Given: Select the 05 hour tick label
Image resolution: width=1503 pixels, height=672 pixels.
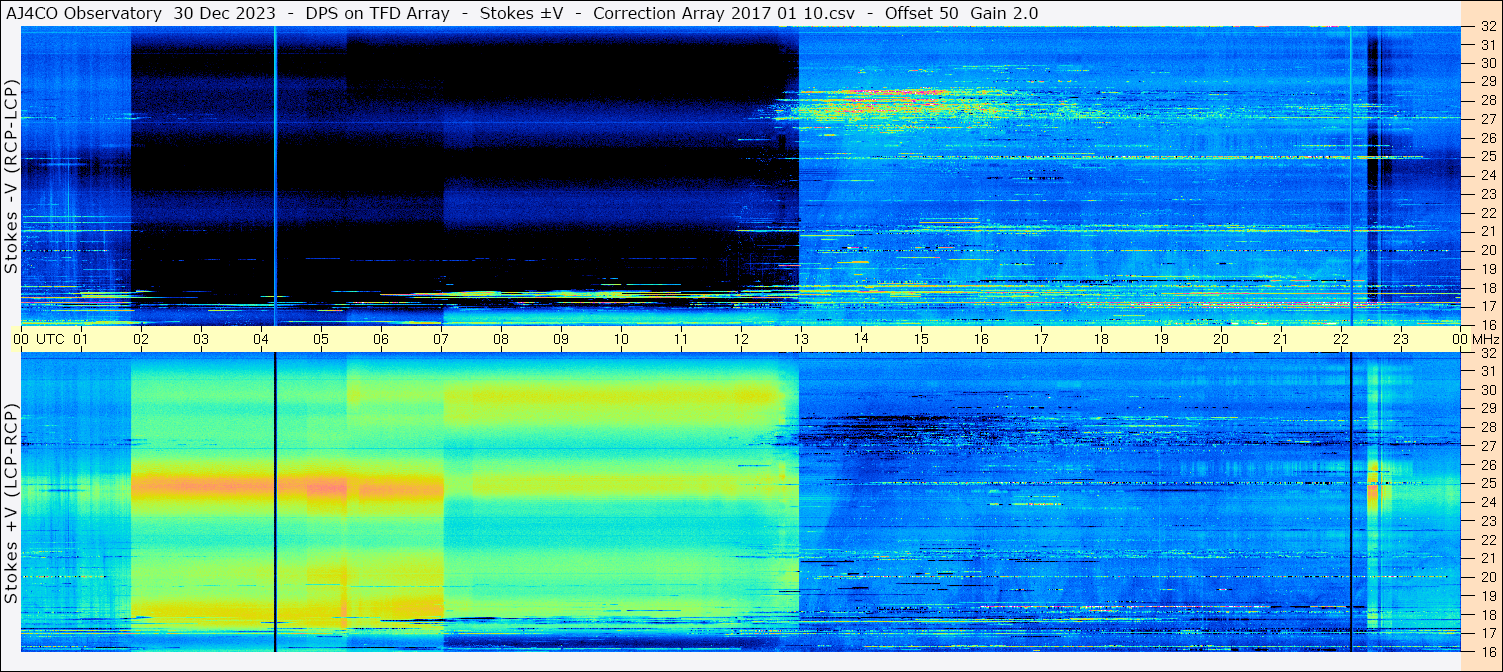Looking at the screenshot, I should click(321, 339).
